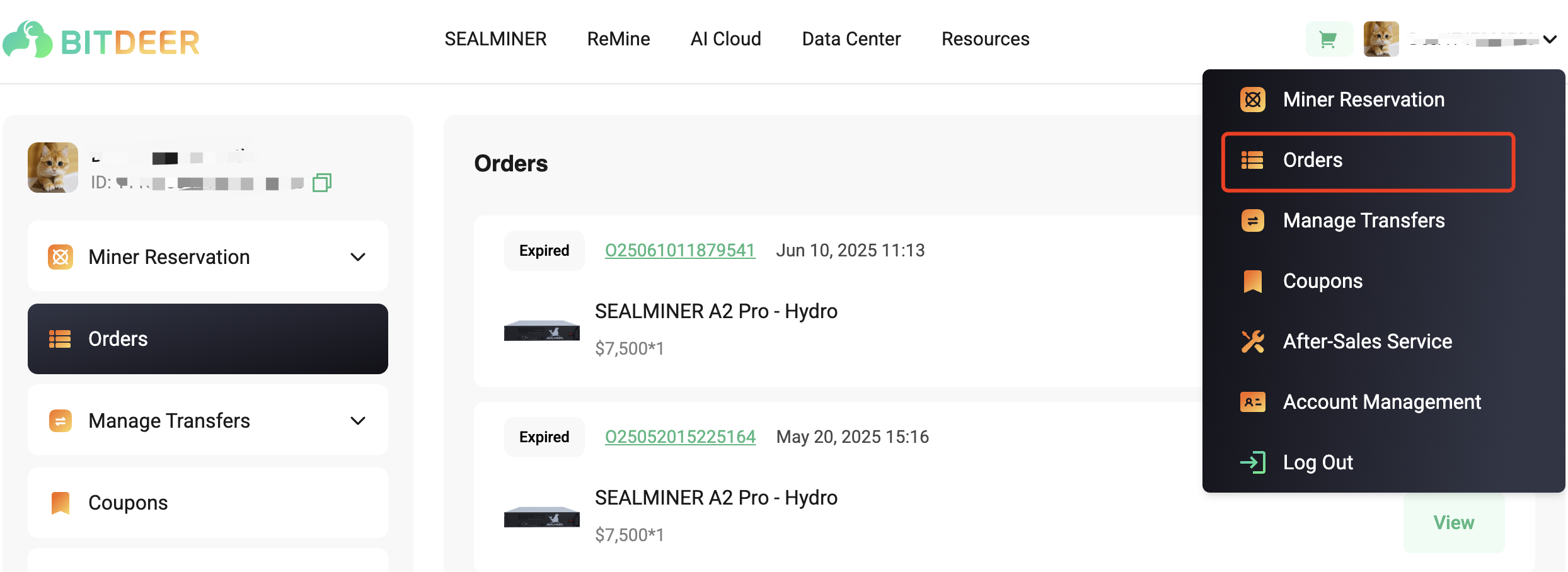Screen dimensions: 1568x572
Task: Open Data Center in top navigation
Action: 851,39
